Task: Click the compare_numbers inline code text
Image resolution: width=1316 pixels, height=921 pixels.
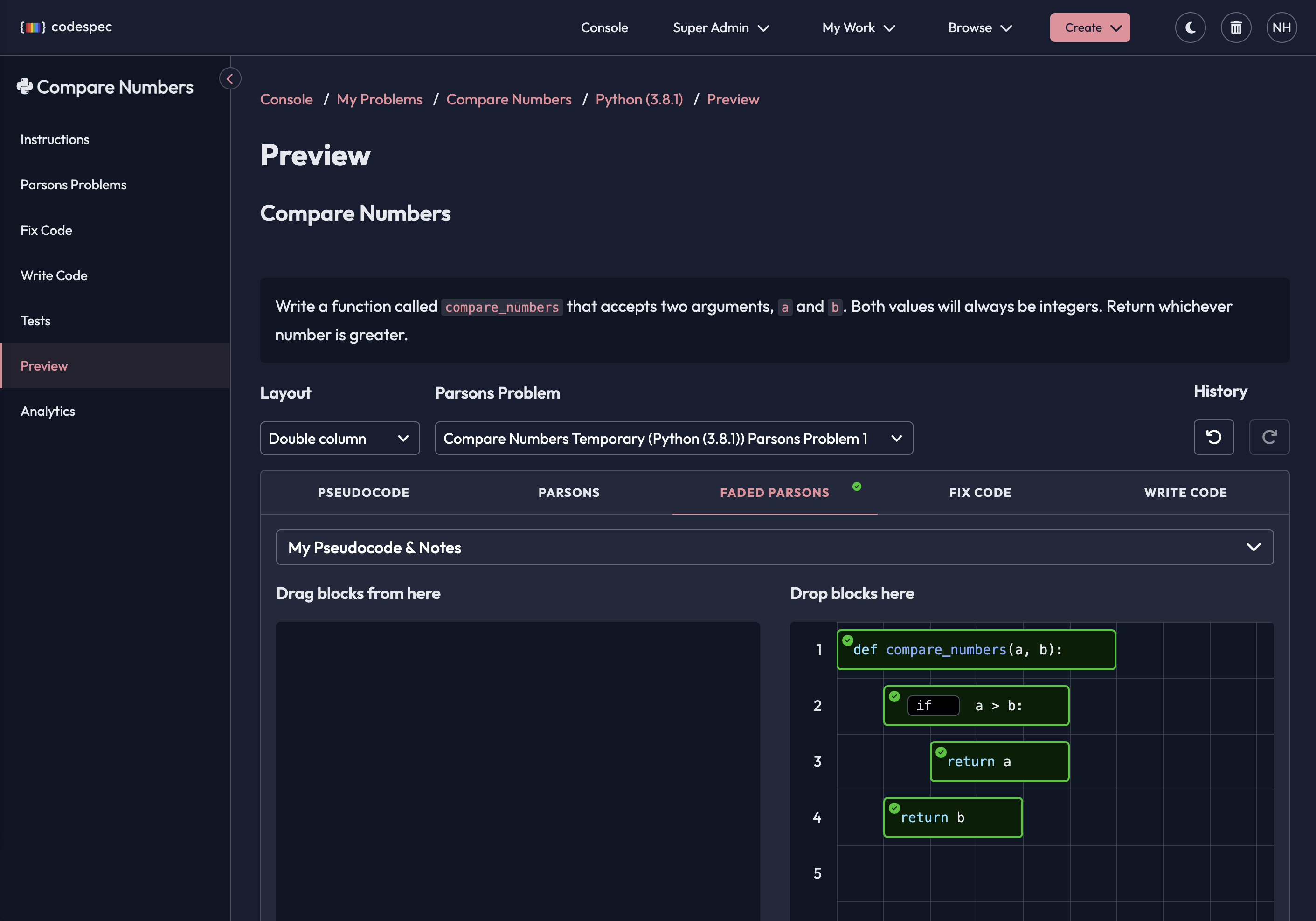Action: coord(501,307)
